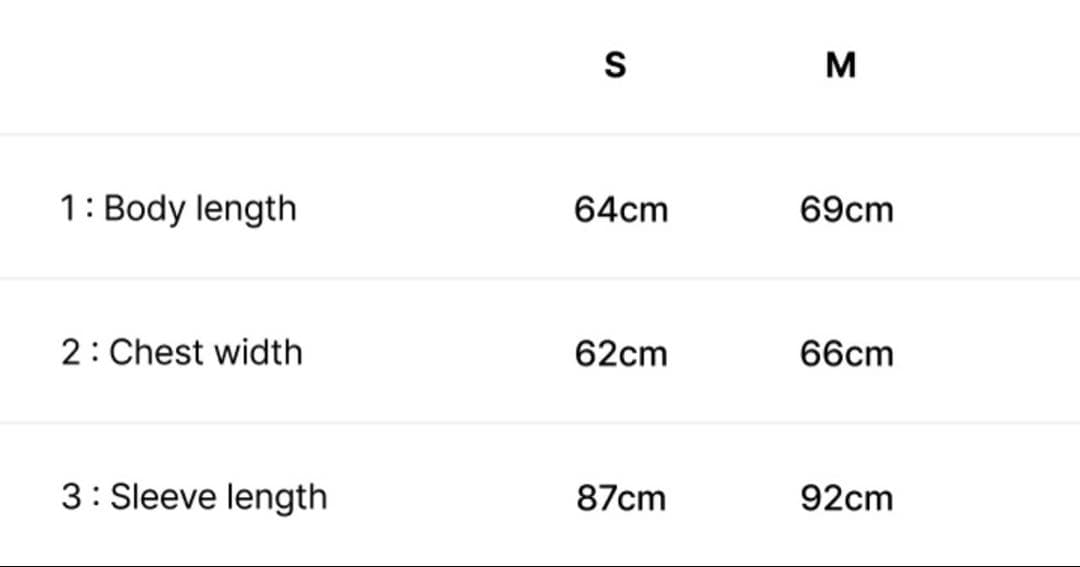Click the divider line below the size header row
This screenshot has width=1080, height=567.
540,134
